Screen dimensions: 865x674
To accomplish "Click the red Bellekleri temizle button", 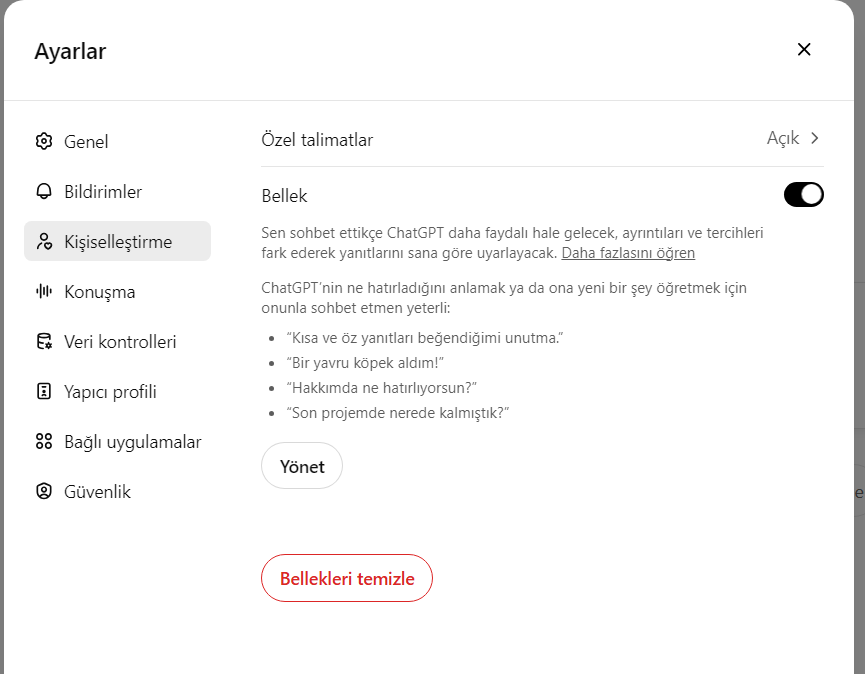I will click(347, 578).
